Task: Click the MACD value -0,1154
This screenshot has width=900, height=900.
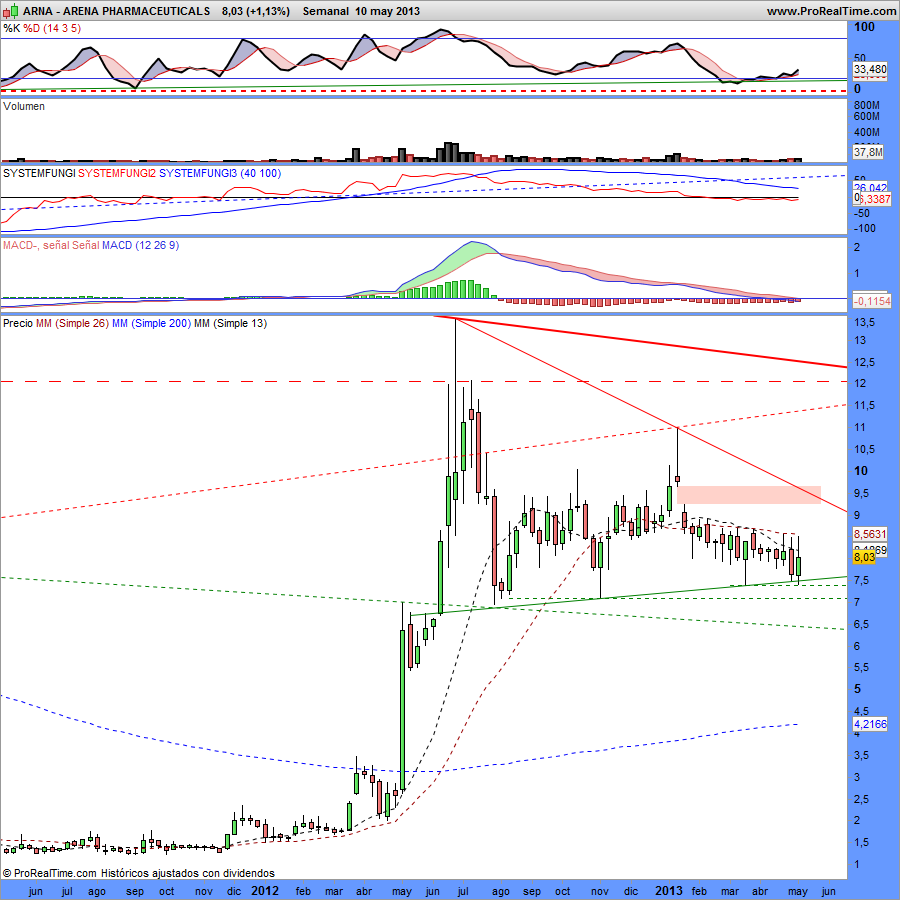Action: 872,301
